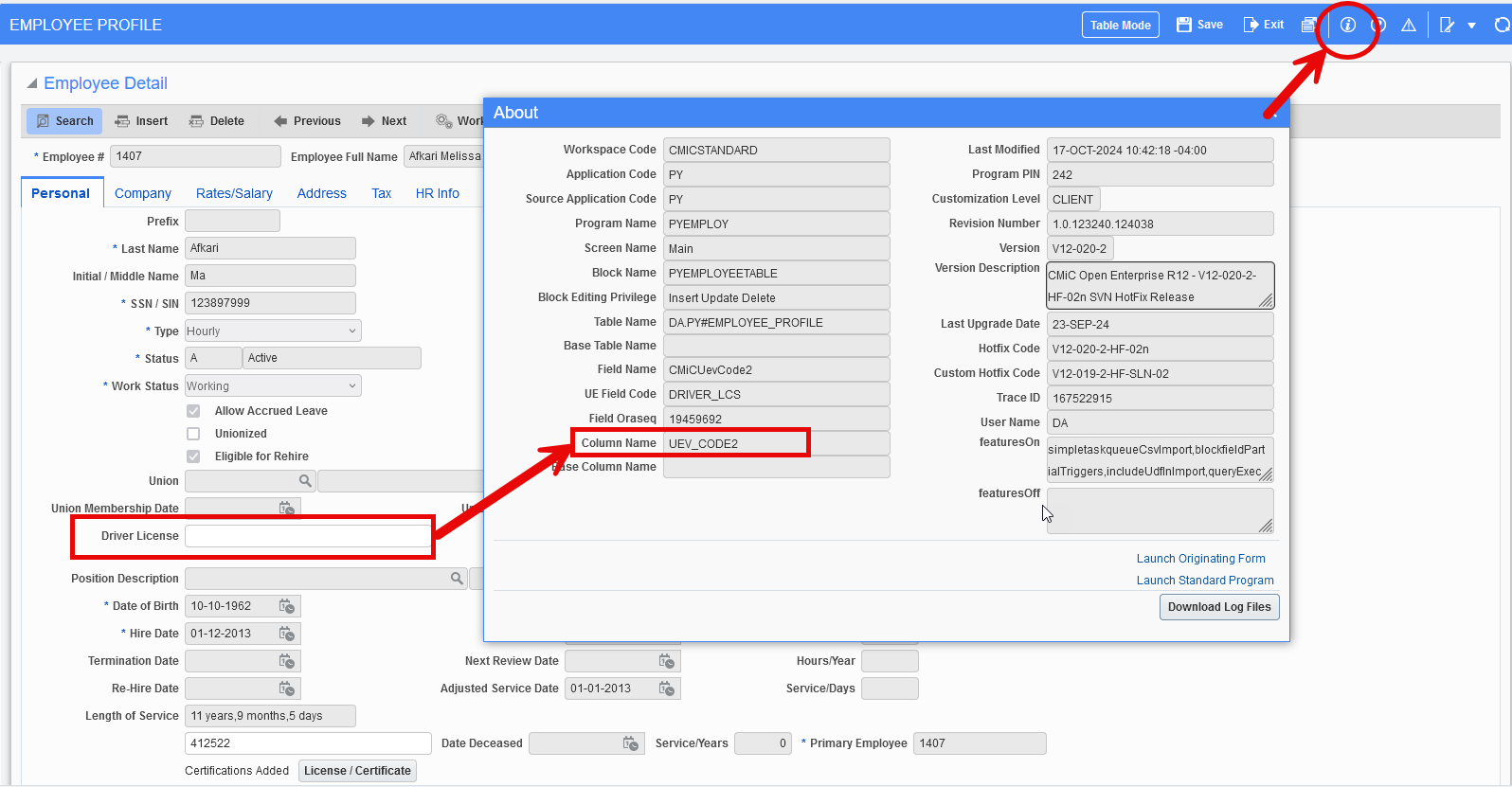This screenshot has height=787, width=1512.
Task: Click Launch Originating Form link
Action: (x=1201, y=559)
